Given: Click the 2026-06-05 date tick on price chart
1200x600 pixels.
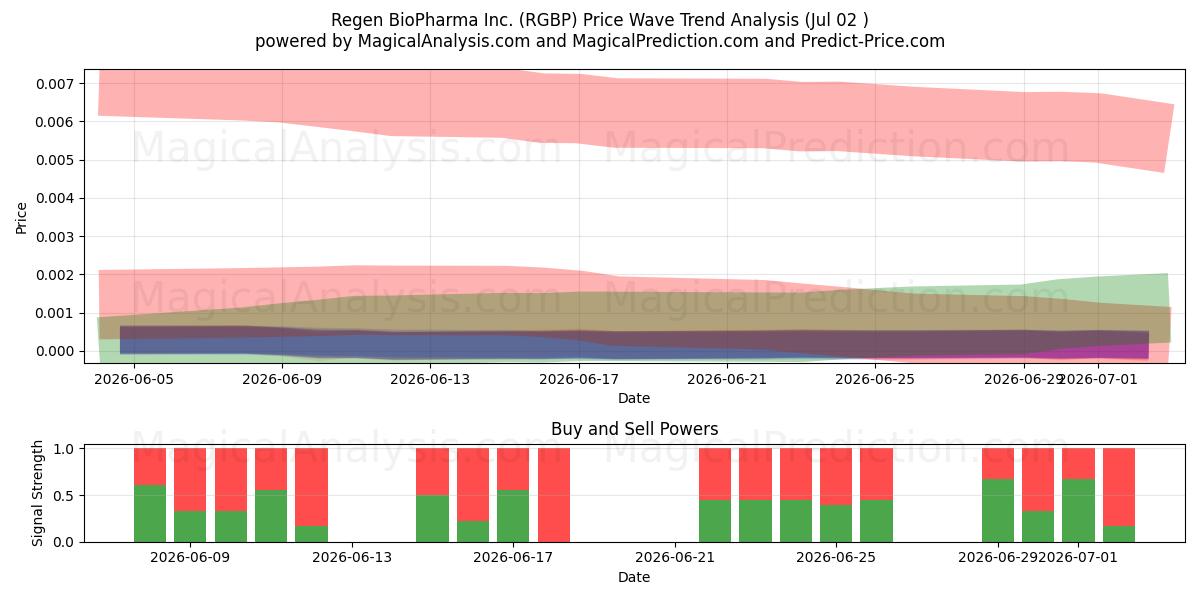Looking at the screenshot, I should tap(133, 379).
